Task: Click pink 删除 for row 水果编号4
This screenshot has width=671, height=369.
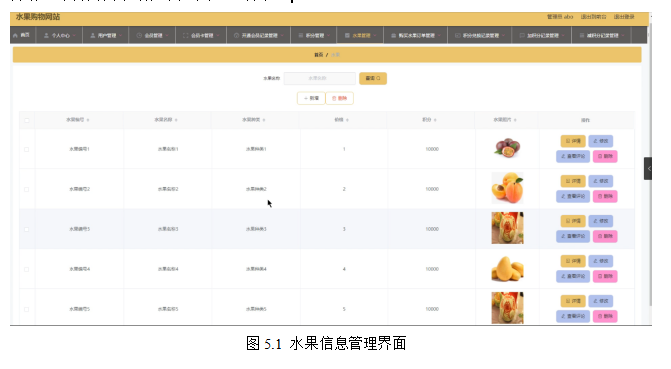Action: 605,276
